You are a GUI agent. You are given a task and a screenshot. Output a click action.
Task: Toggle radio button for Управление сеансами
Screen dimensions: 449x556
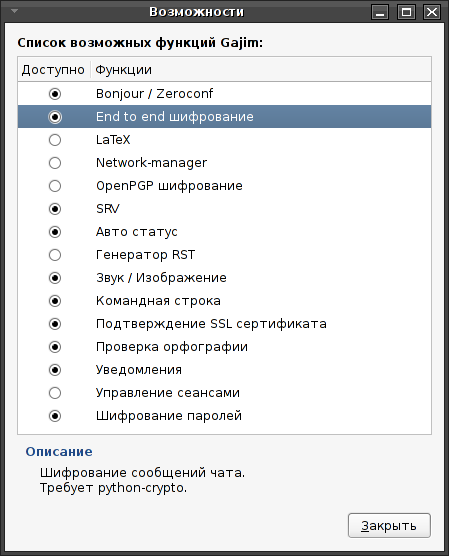55,393
